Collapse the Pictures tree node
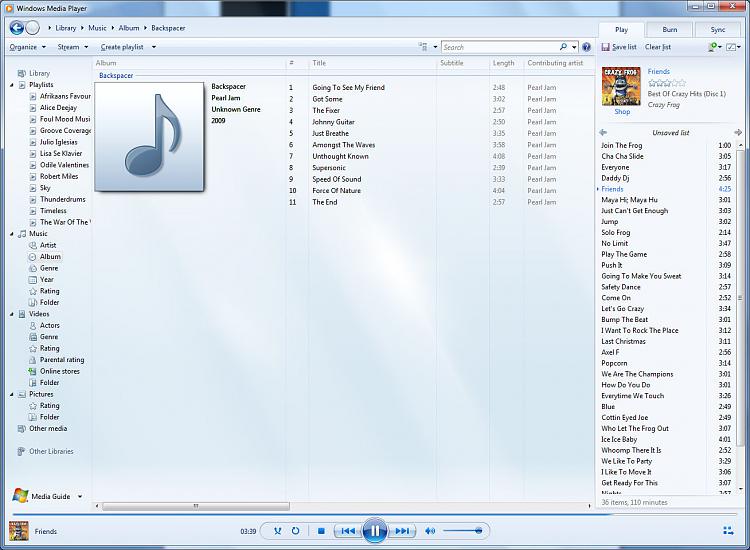 [12, 395]
